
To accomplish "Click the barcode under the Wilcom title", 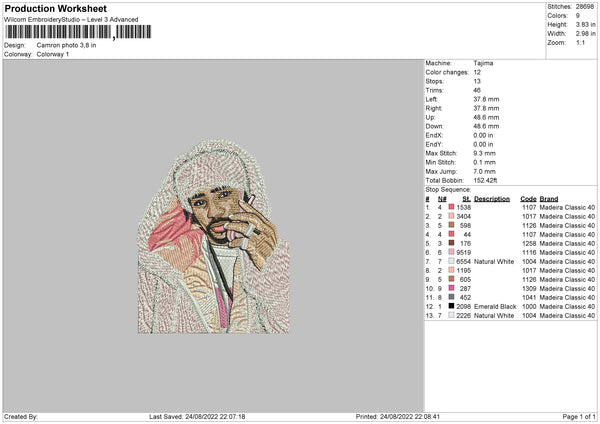I will [x=78, y=32].
